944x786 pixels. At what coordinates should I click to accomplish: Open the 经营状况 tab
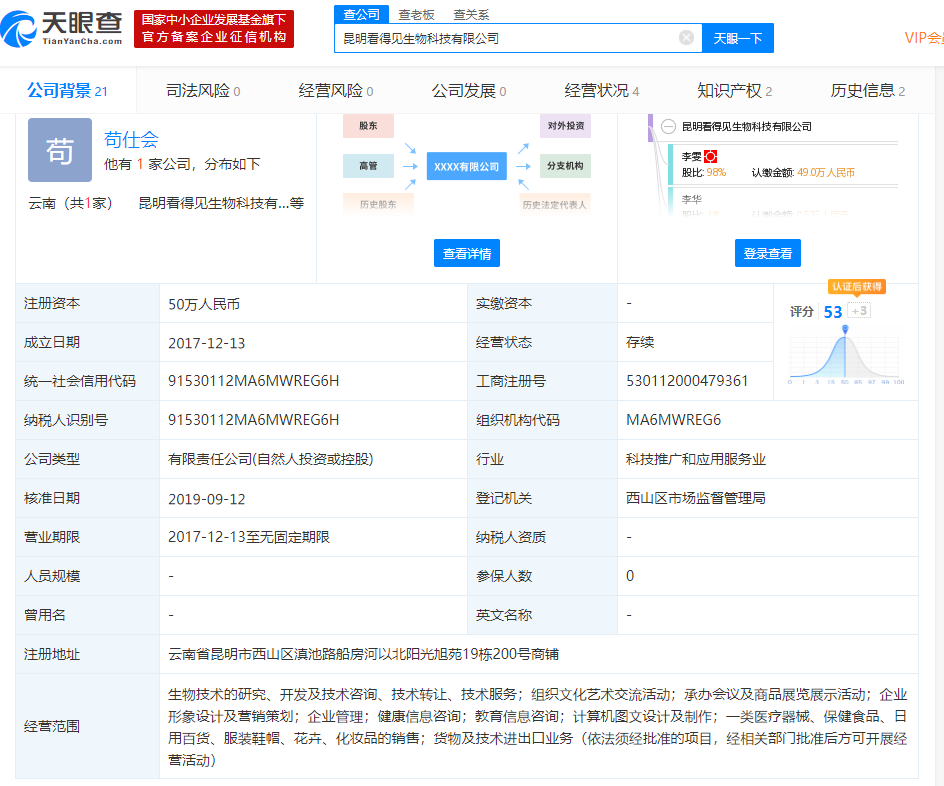(601, 91)
